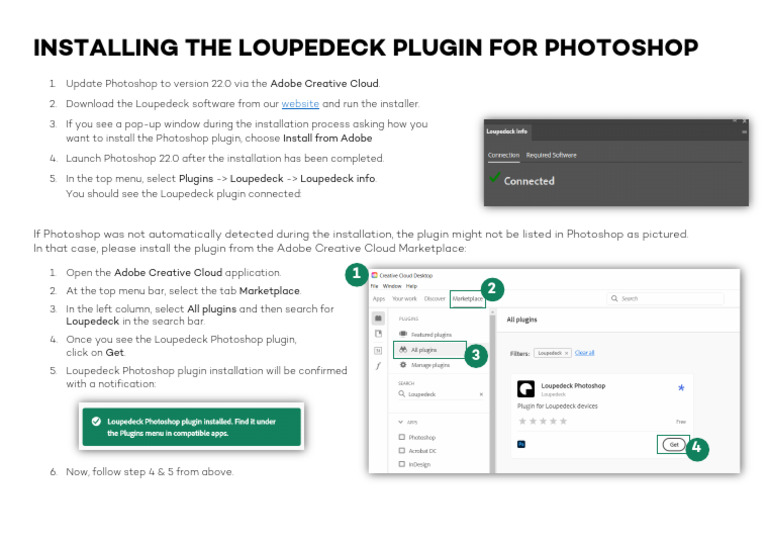The height and width of the screenshot is (543, 768).
Task: Switch to the Discover tab
Action: (434, 298)
